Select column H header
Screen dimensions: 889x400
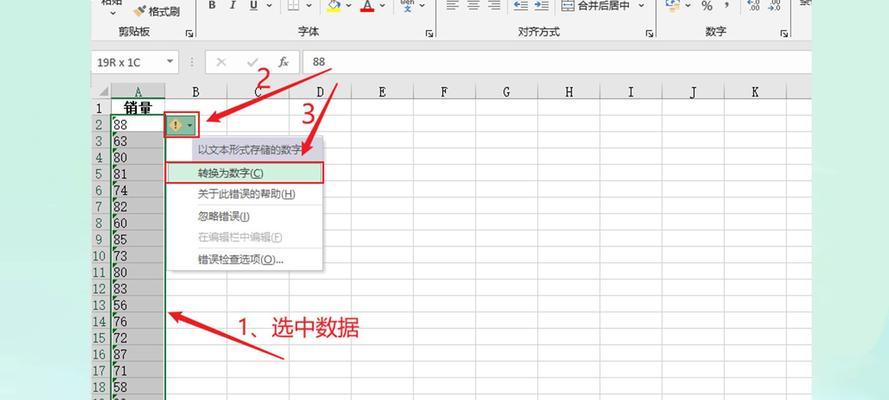pos(569,91)
